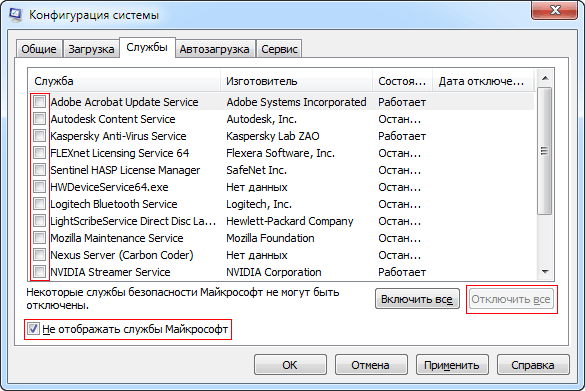Select the Kaspersky Anti-Virus Service name
The height and width of the screenshot is (391, 585).
coord(118,136)
